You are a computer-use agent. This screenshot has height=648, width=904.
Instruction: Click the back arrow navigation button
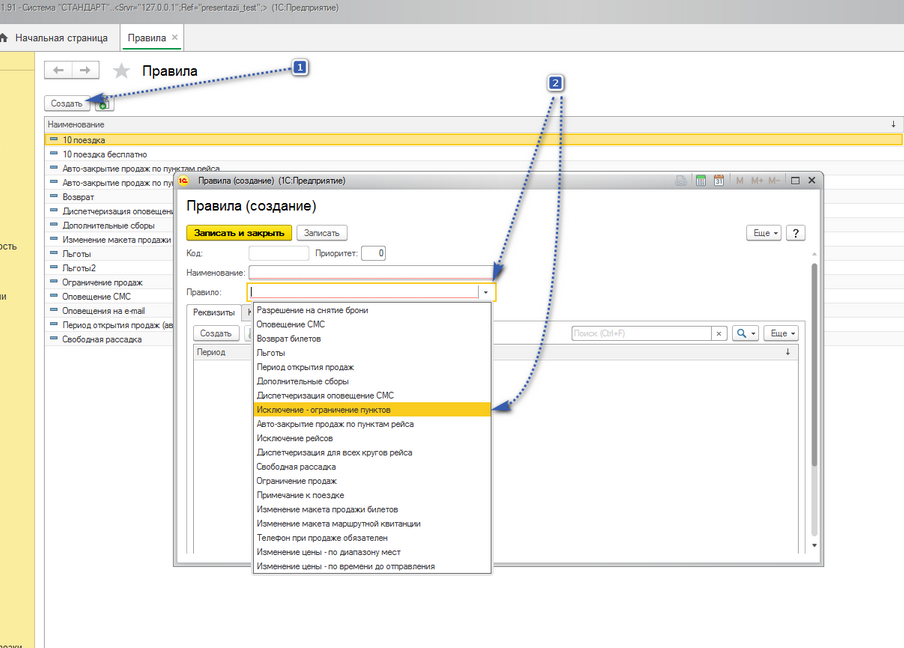[x=59, y=70]
